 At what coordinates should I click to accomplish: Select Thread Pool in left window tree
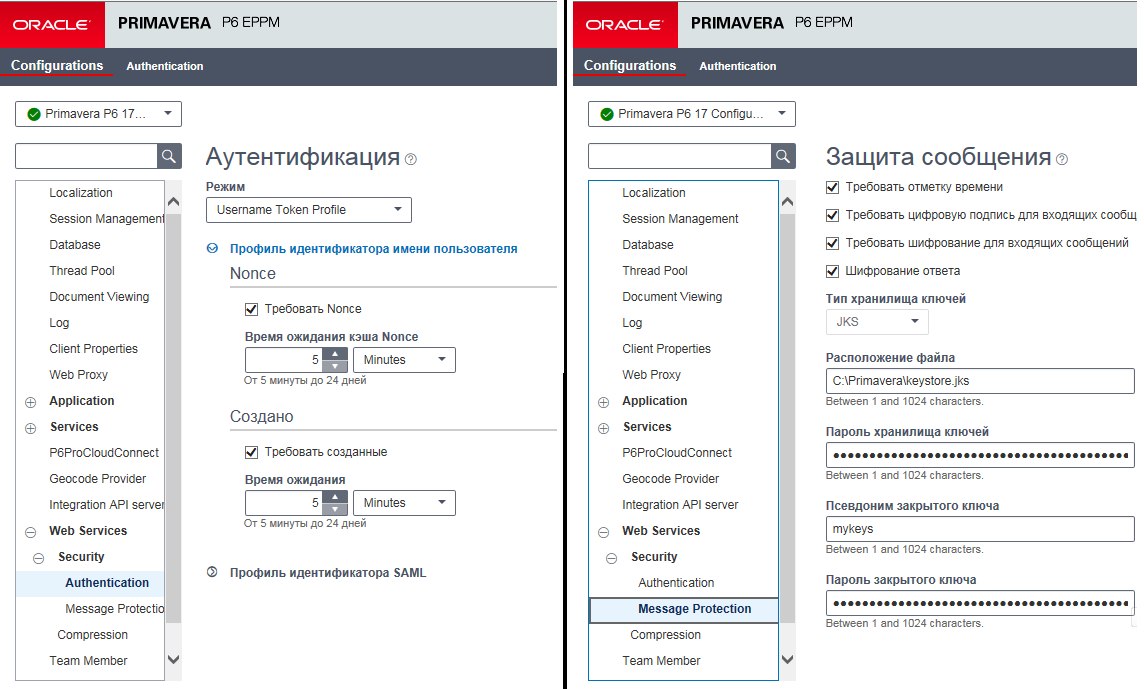click(x=82, y=271)
